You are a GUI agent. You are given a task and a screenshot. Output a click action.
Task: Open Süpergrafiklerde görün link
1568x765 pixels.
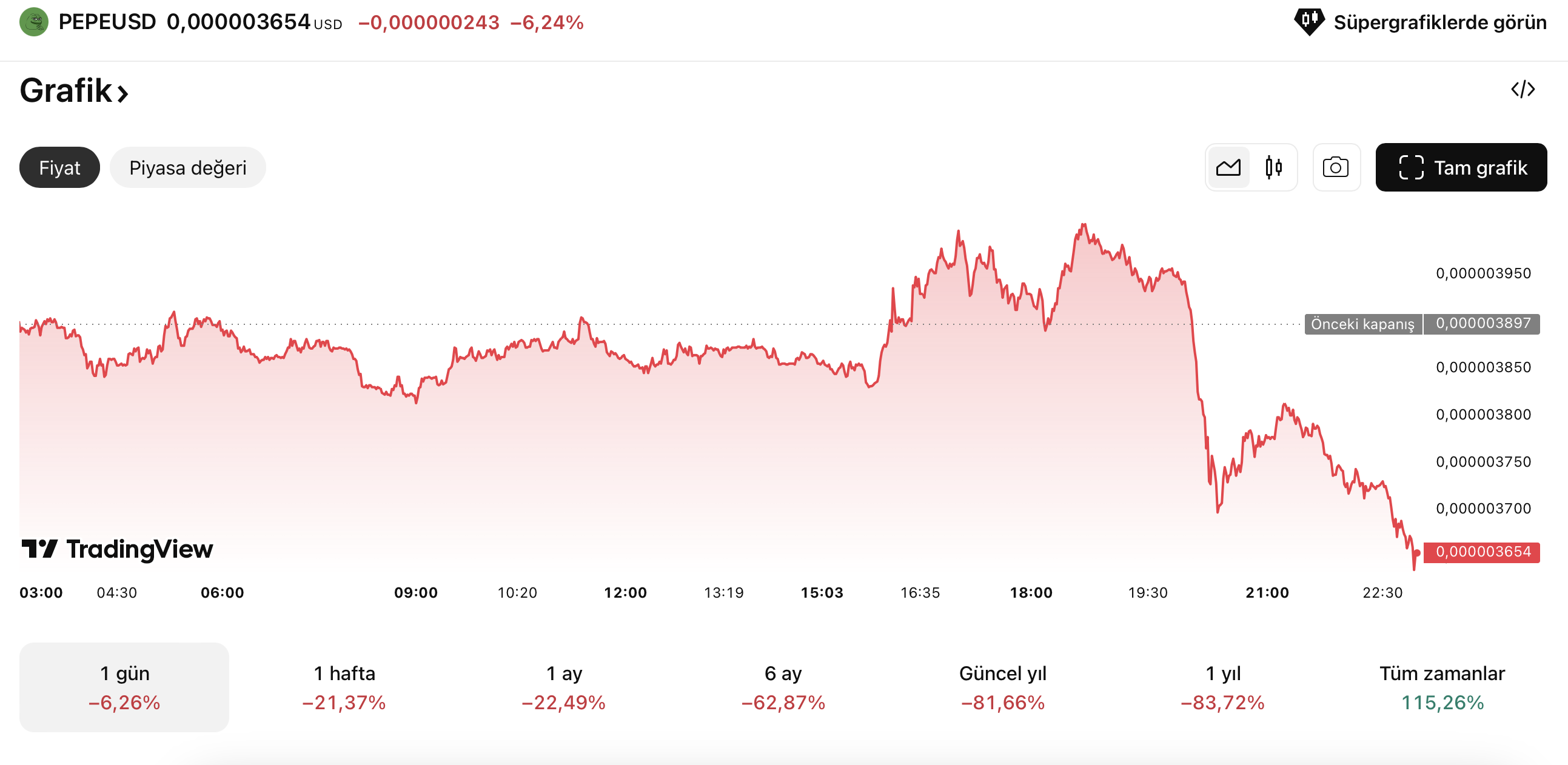[1439, 22]
